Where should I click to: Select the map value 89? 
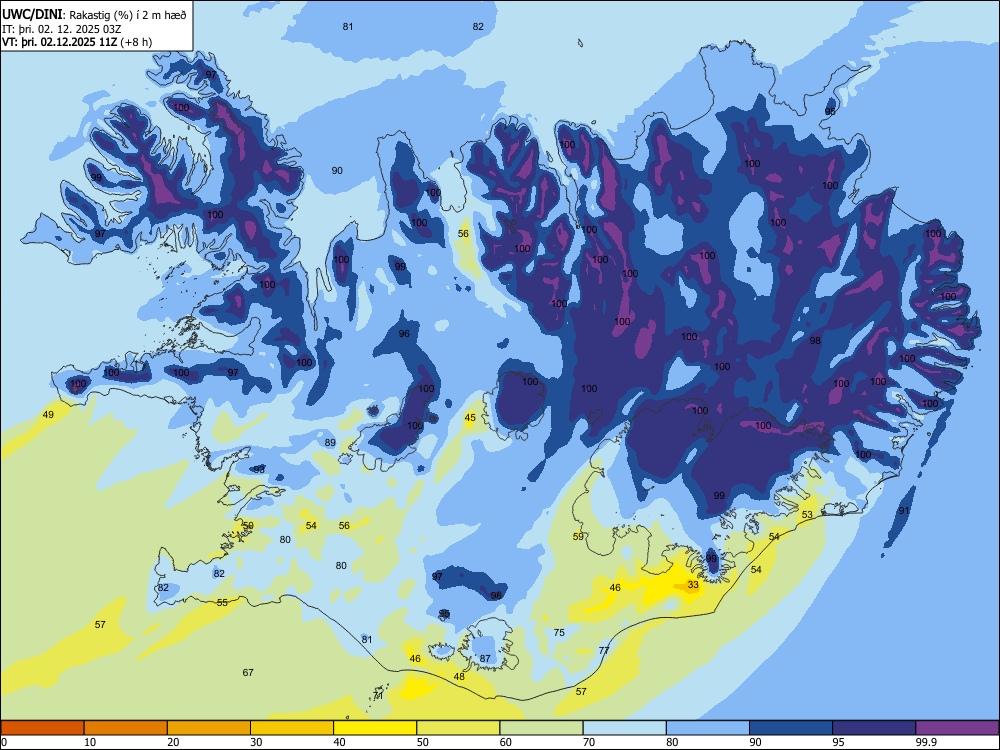click(330, 443)
